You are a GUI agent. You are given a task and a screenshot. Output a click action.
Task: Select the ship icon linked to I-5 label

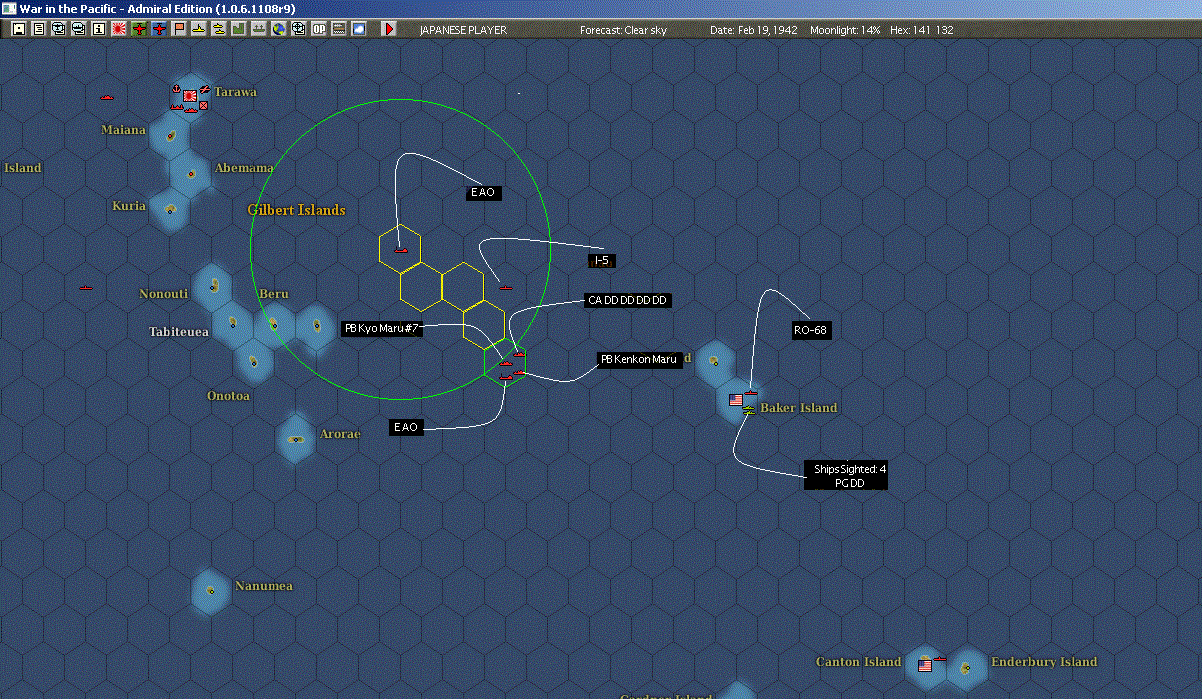click(505, 287)
